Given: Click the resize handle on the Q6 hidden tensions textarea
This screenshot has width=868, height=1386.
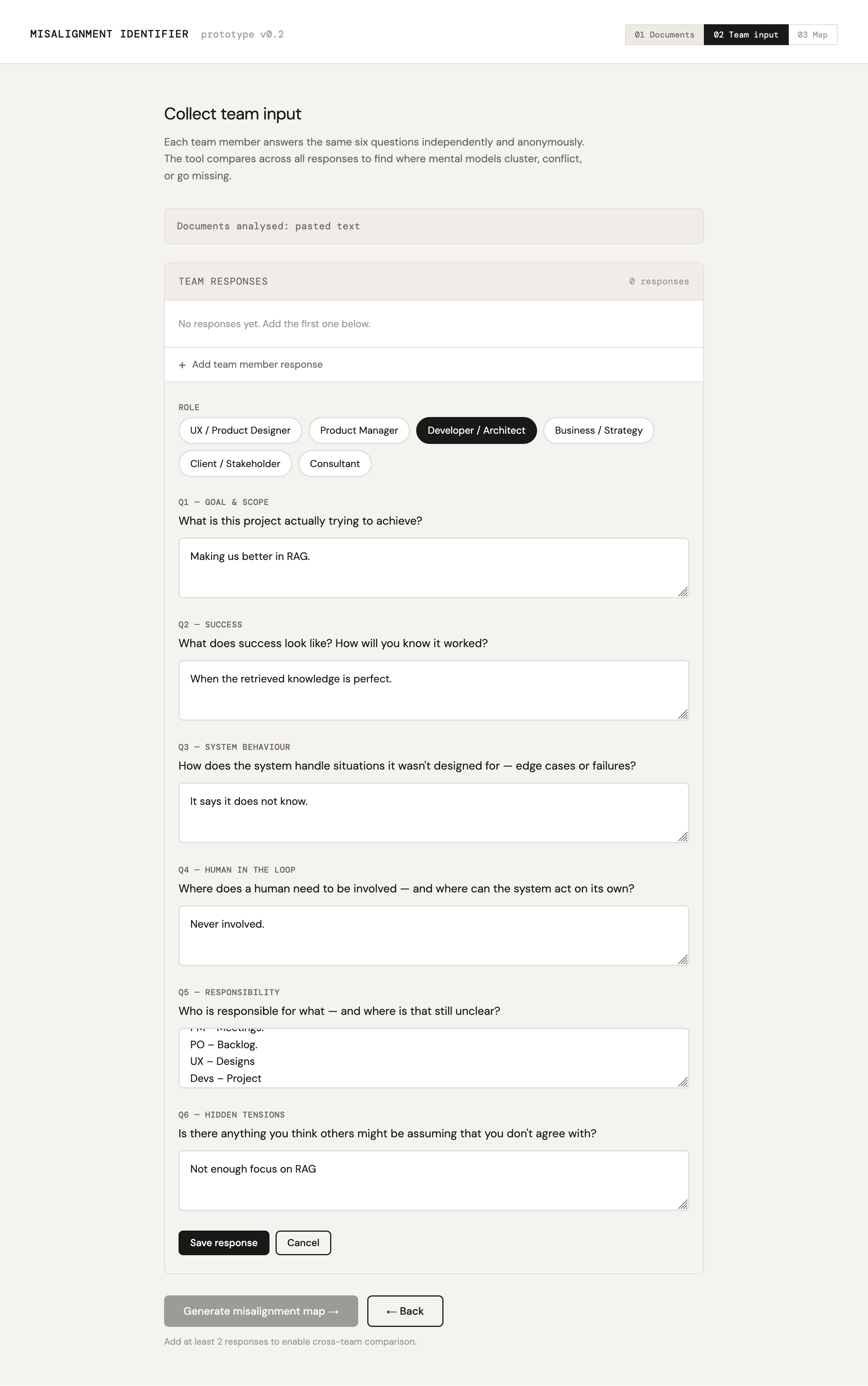Looking at the screenshot, I should (x=683, y=1204).
